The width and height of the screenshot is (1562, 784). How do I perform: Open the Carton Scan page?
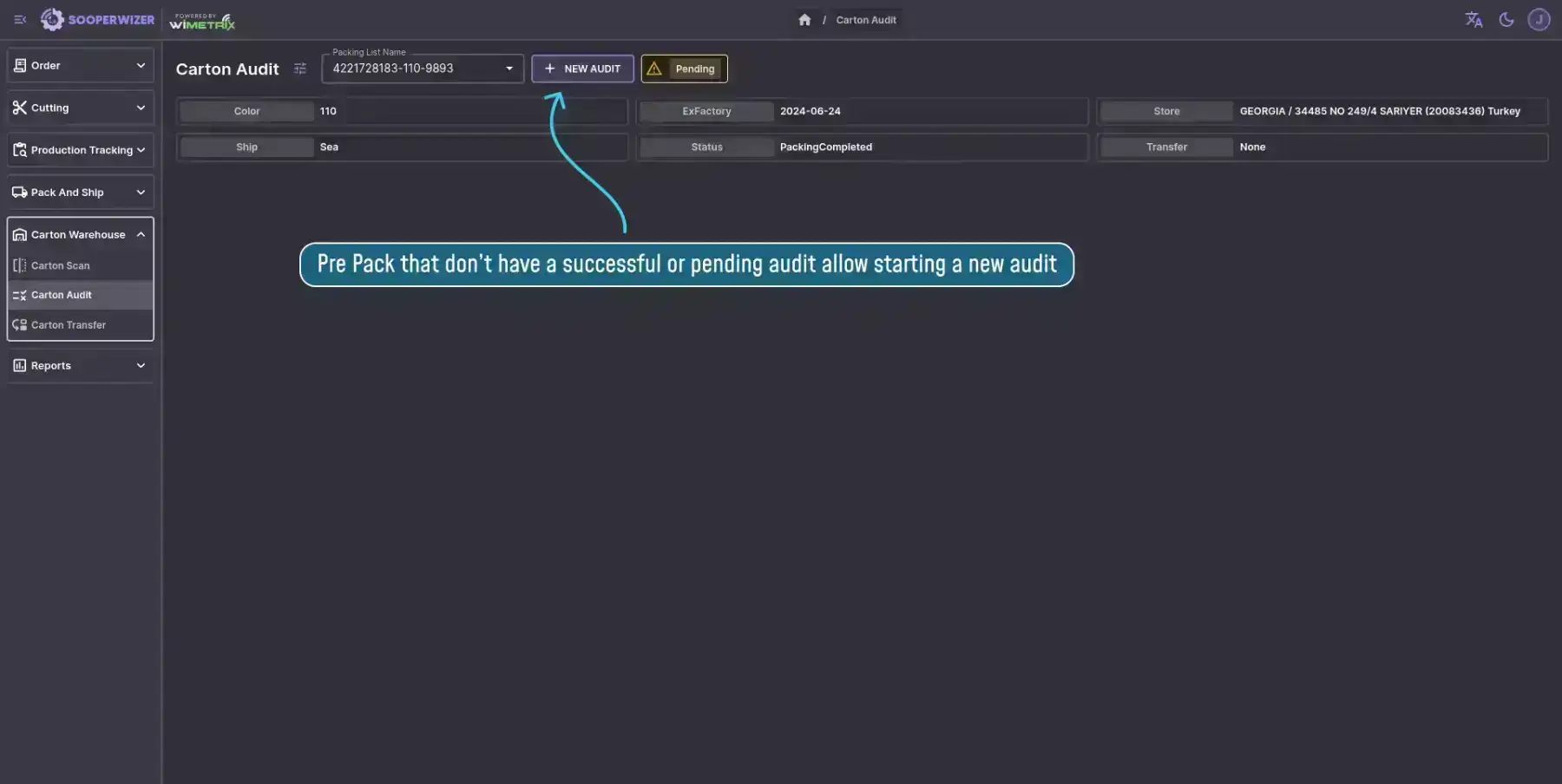81,265
